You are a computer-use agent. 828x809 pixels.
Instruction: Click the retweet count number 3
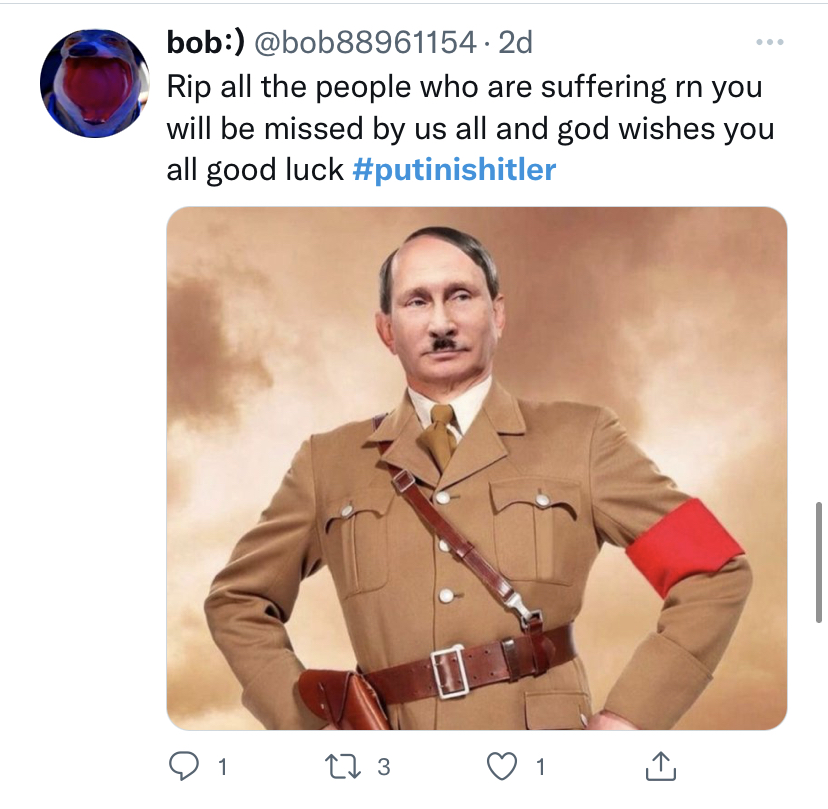pos(384,768)
